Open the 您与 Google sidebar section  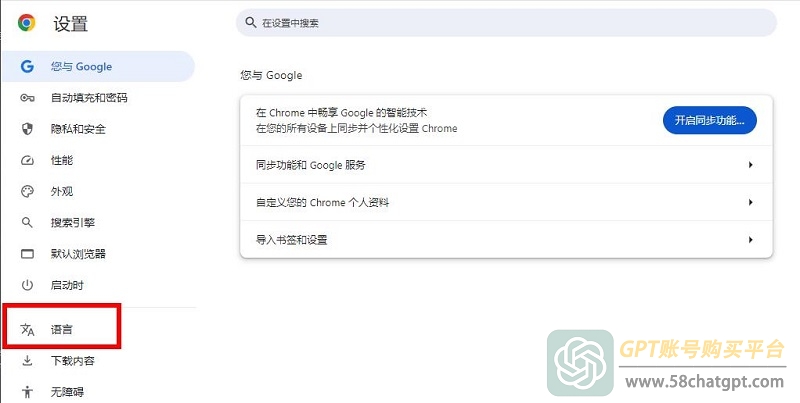[98, 66]
